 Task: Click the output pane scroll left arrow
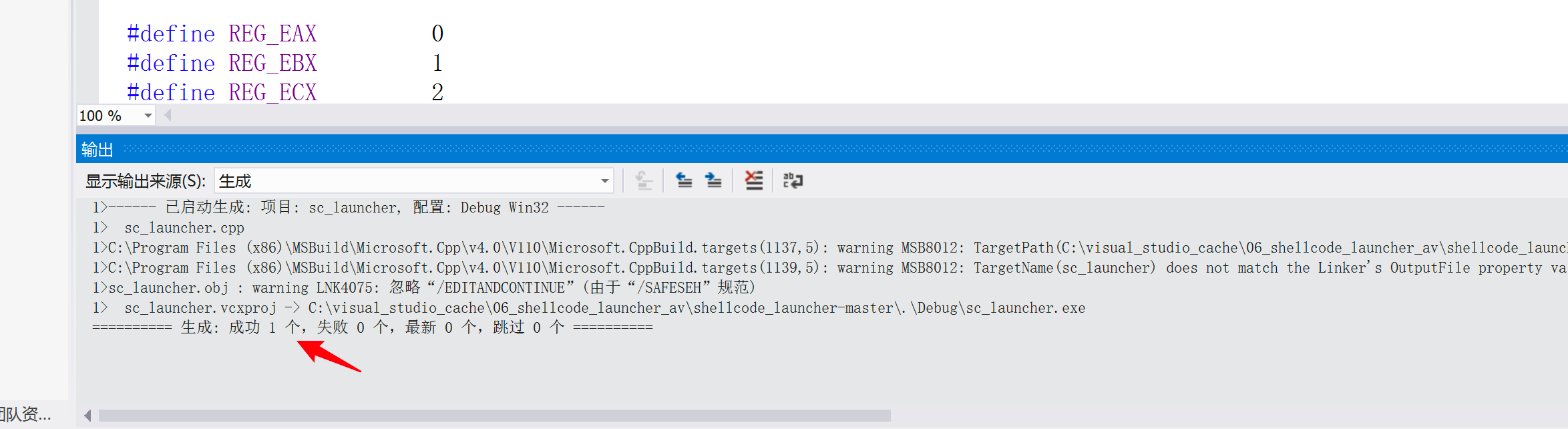pyautogui.click(x=87, y=416)
